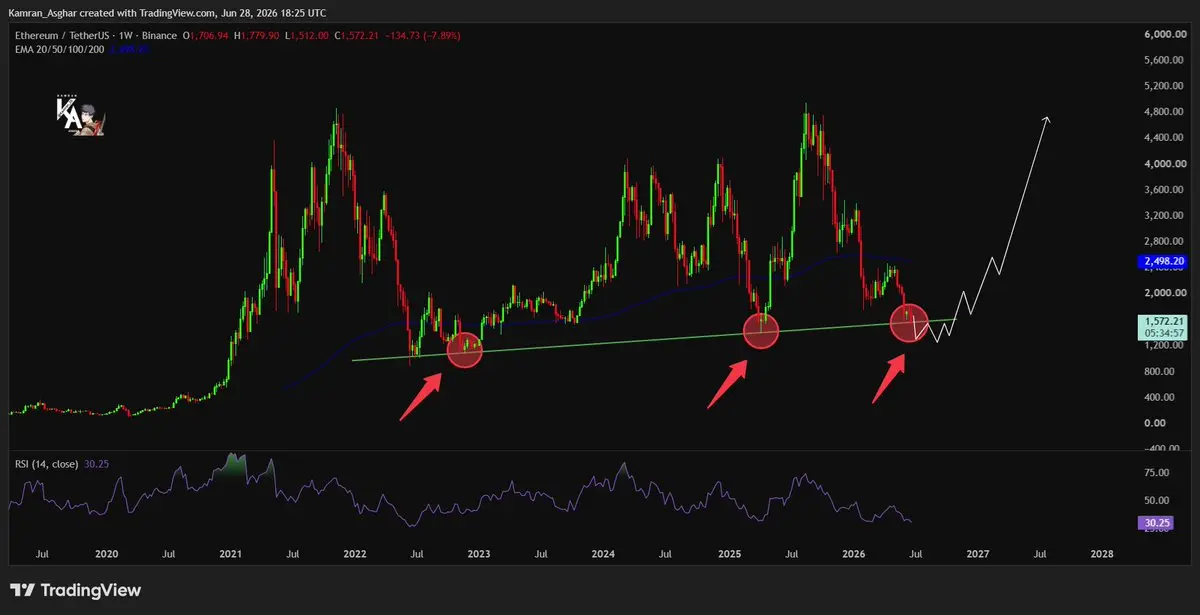The width and height of the screenshot is (1200, 615).
Task: Click the 1,200.00 price axis label
Action: (x=1163, y=346)
